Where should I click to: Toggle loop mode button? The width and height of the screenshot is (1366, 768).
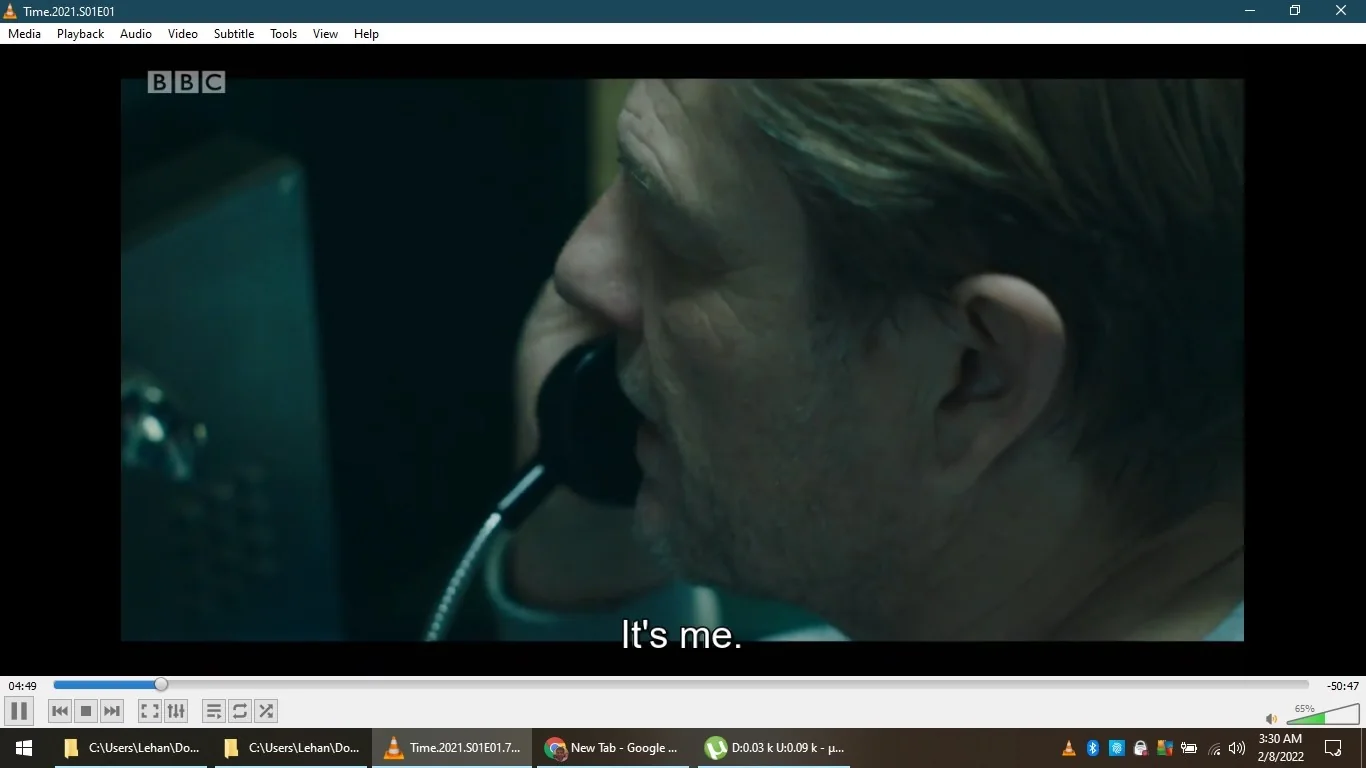[240, 711]
